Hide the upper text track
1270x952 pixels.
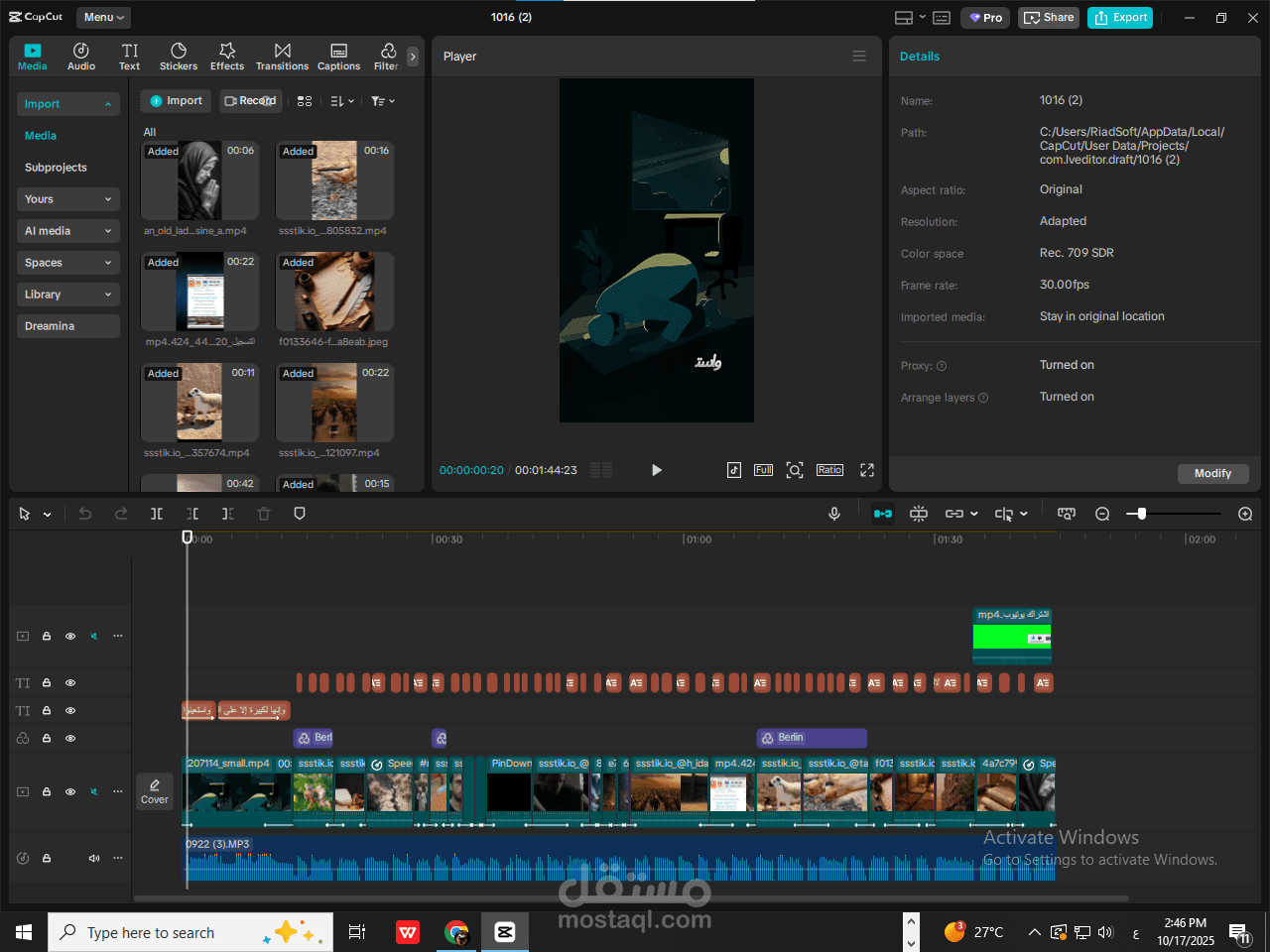(70, 683)
